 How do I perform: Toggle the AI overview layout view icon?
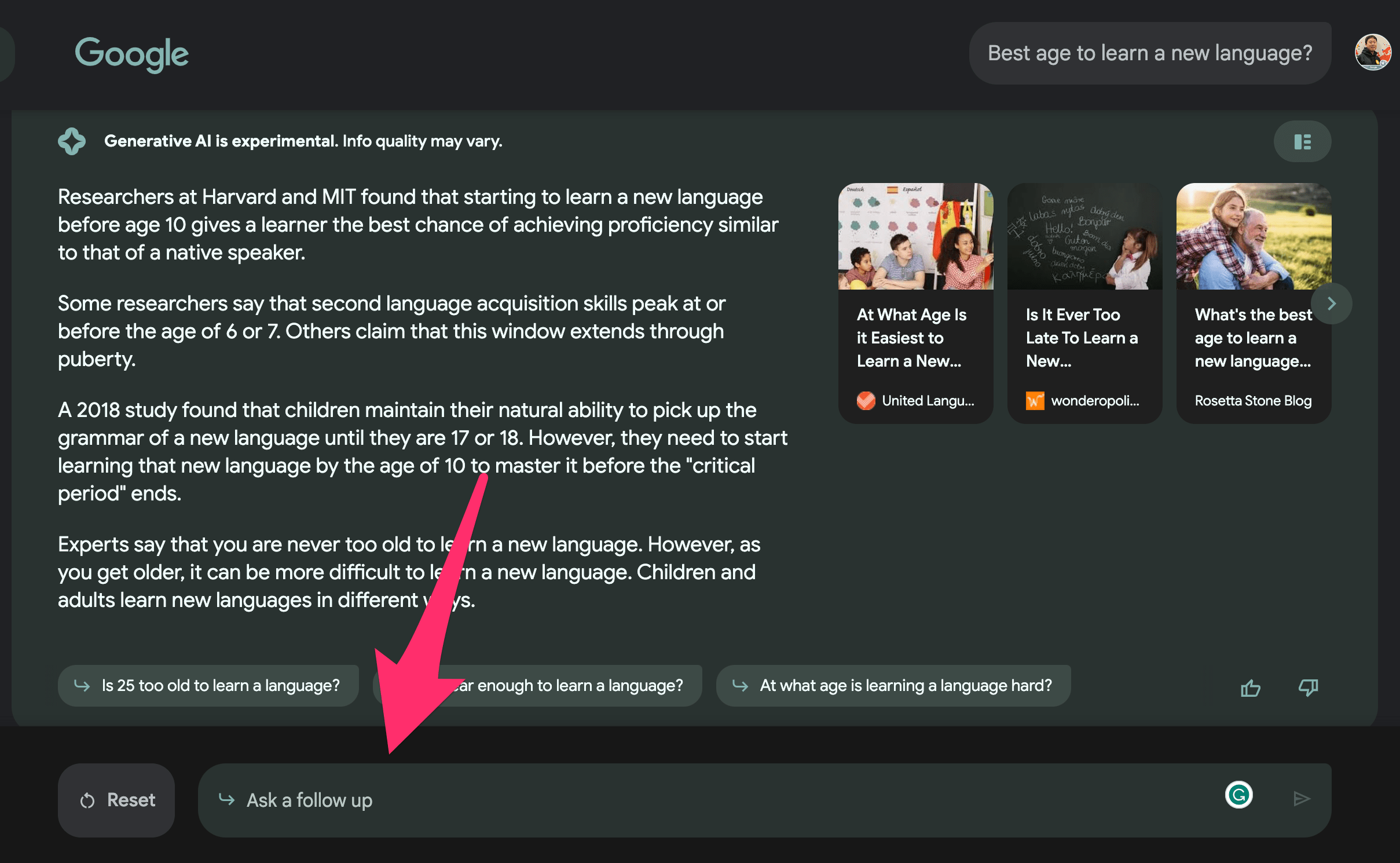[1302, 142]
